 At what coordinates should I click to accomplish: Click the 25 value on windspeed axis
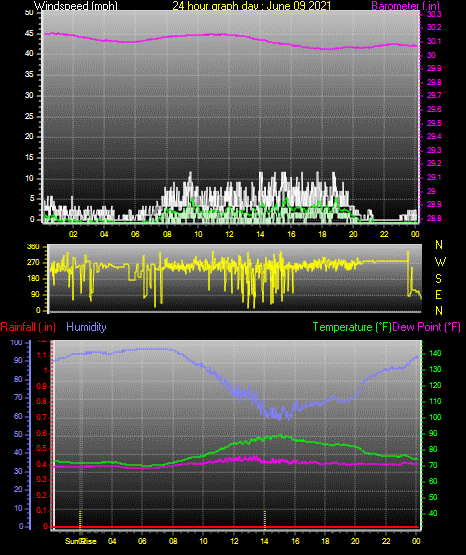[29, 116]
